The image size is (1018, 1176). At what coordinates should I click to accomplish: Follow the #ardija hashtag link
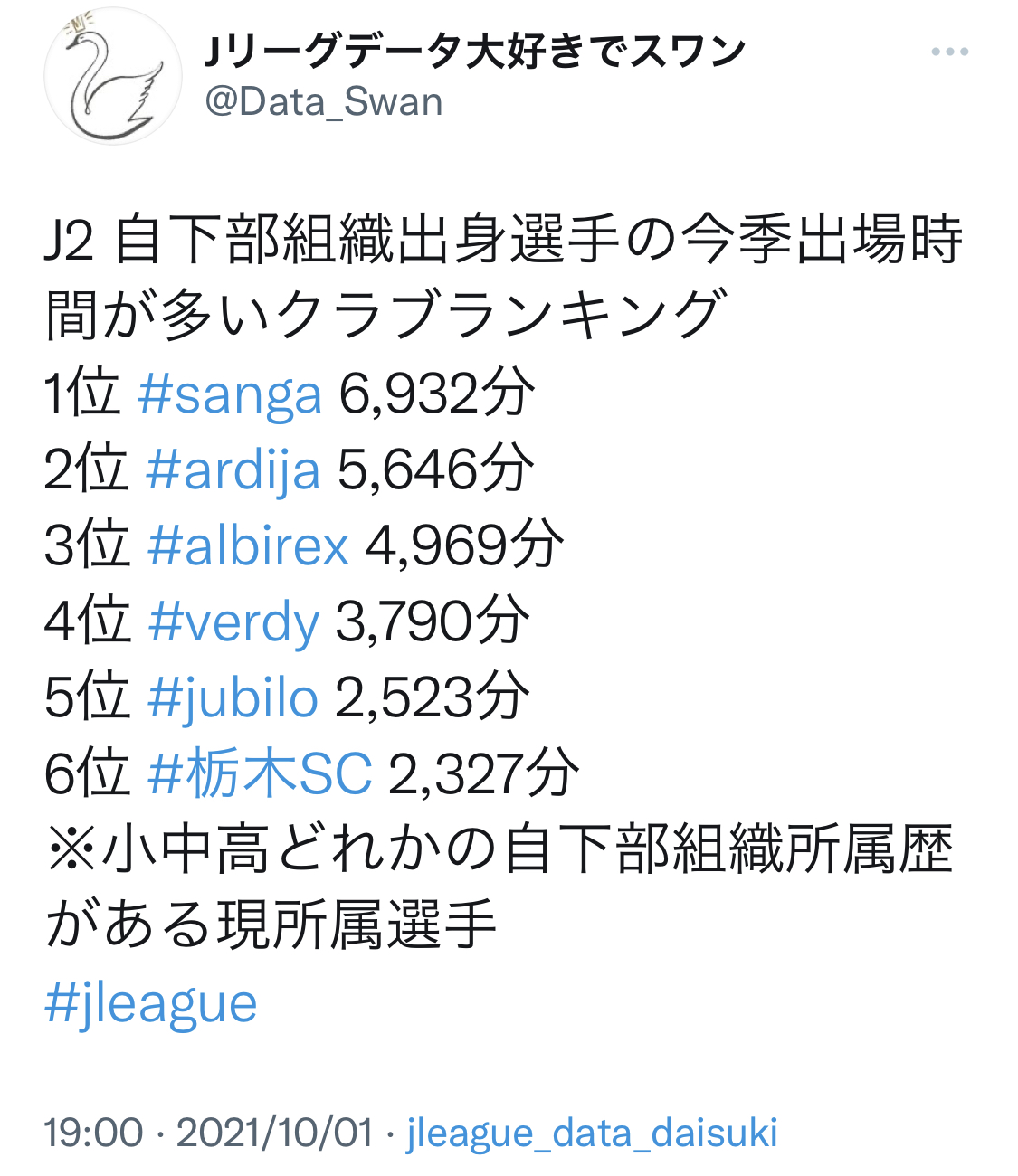click(x=233, y=470)
